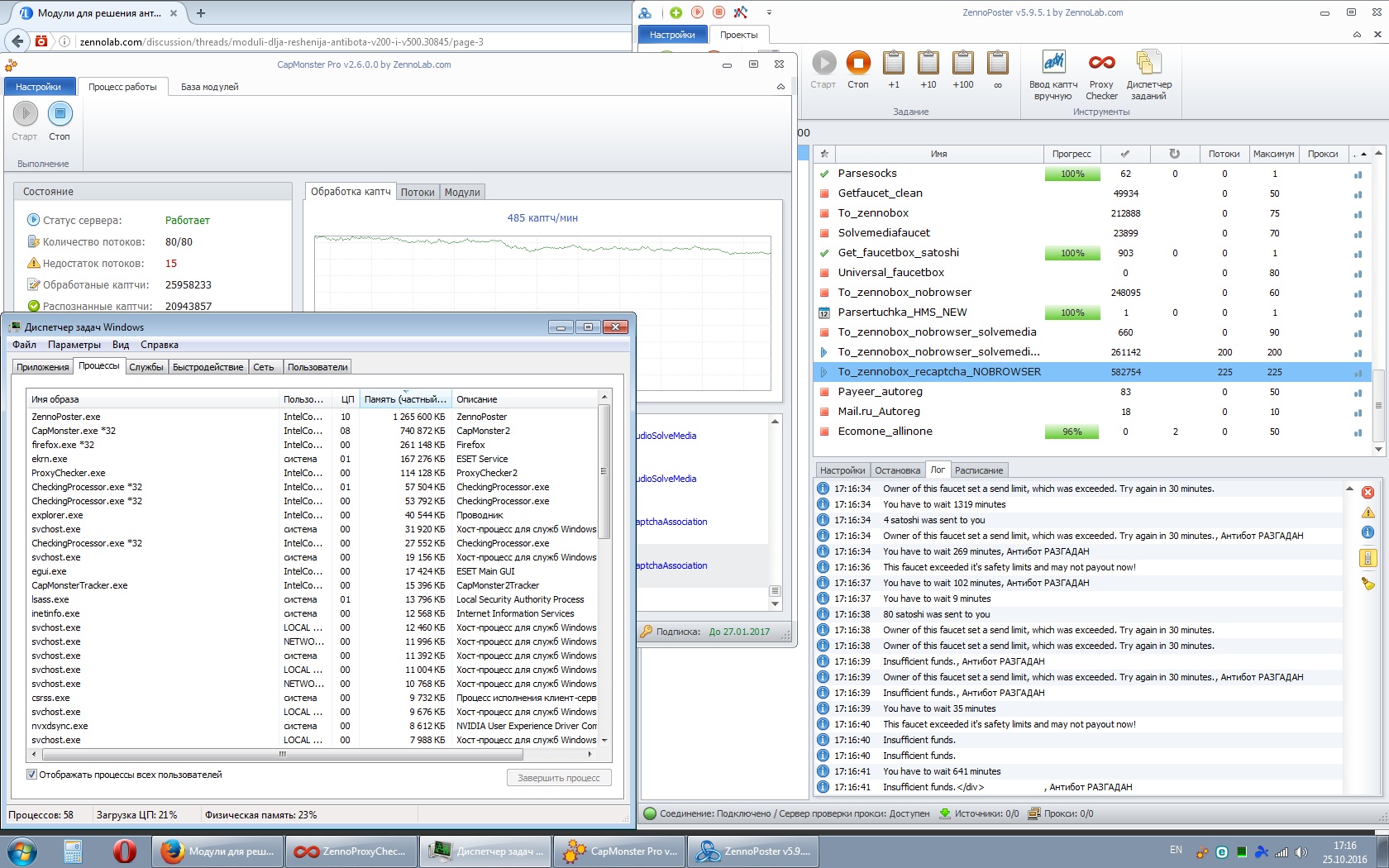Click ZennoProxyChecker taskbar button
The image size is (1389, 868).
click(351, 851)
